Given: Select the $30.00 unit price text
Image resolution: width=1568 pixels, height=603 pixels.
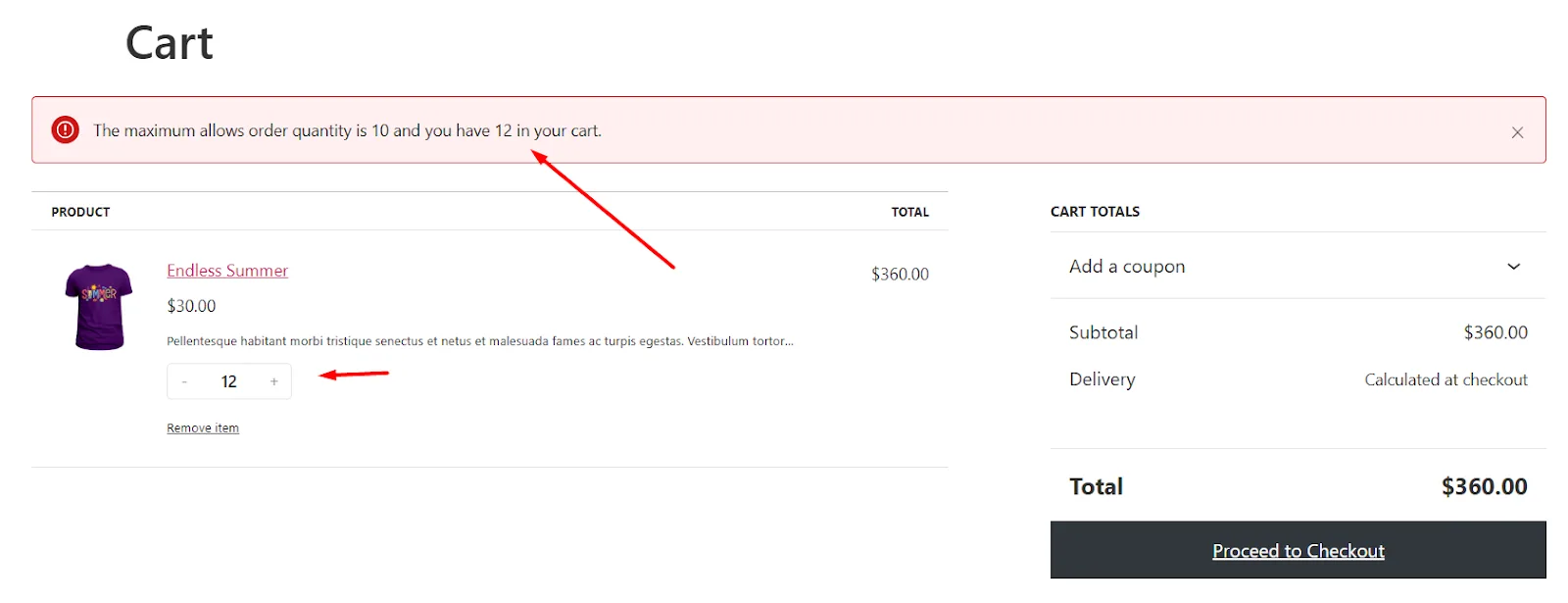Looking at the screenshot, I should click(191, 306).
